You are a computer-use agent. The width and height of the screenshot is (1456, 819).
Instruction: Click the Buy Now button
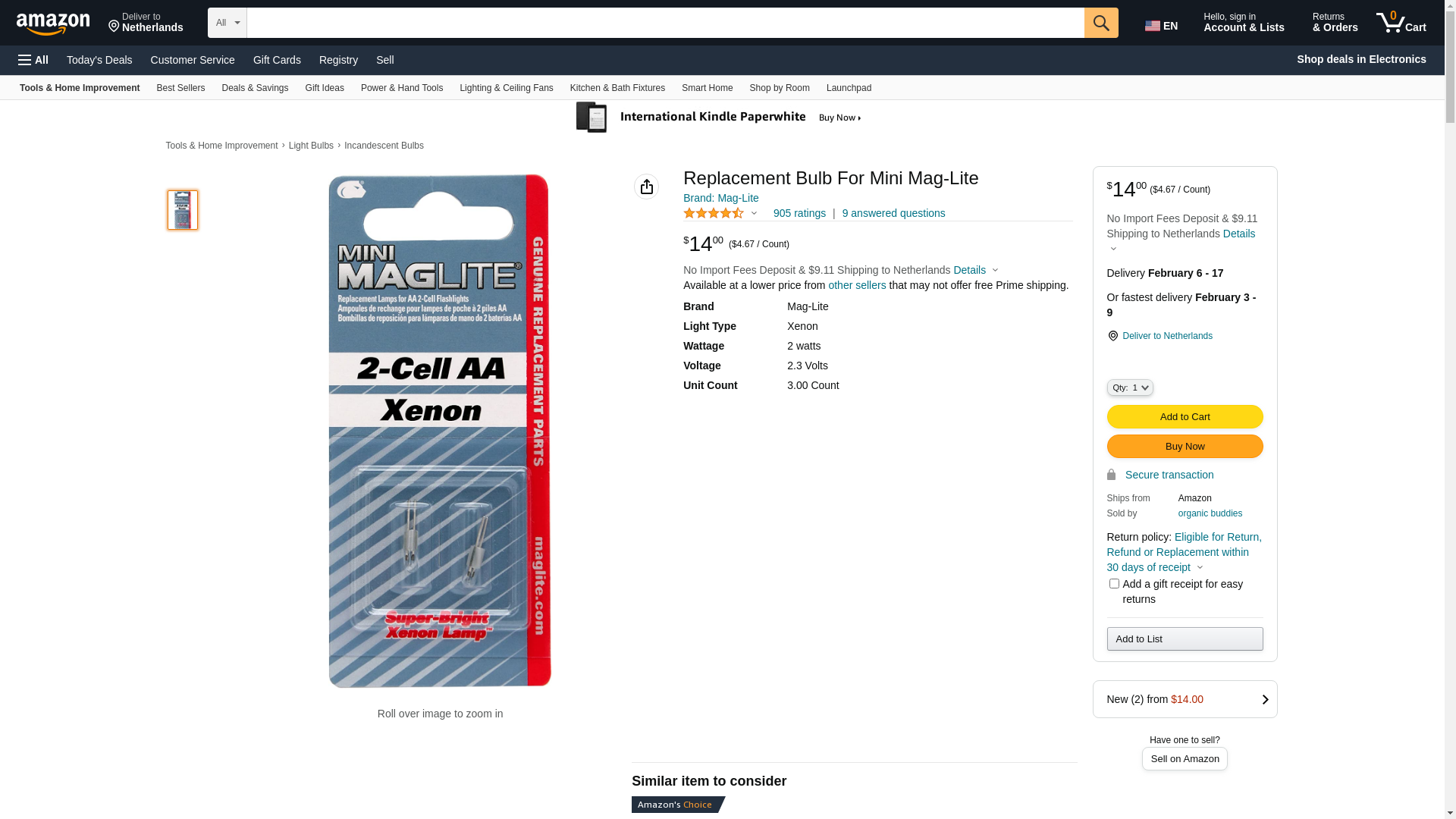[1185, 446]
